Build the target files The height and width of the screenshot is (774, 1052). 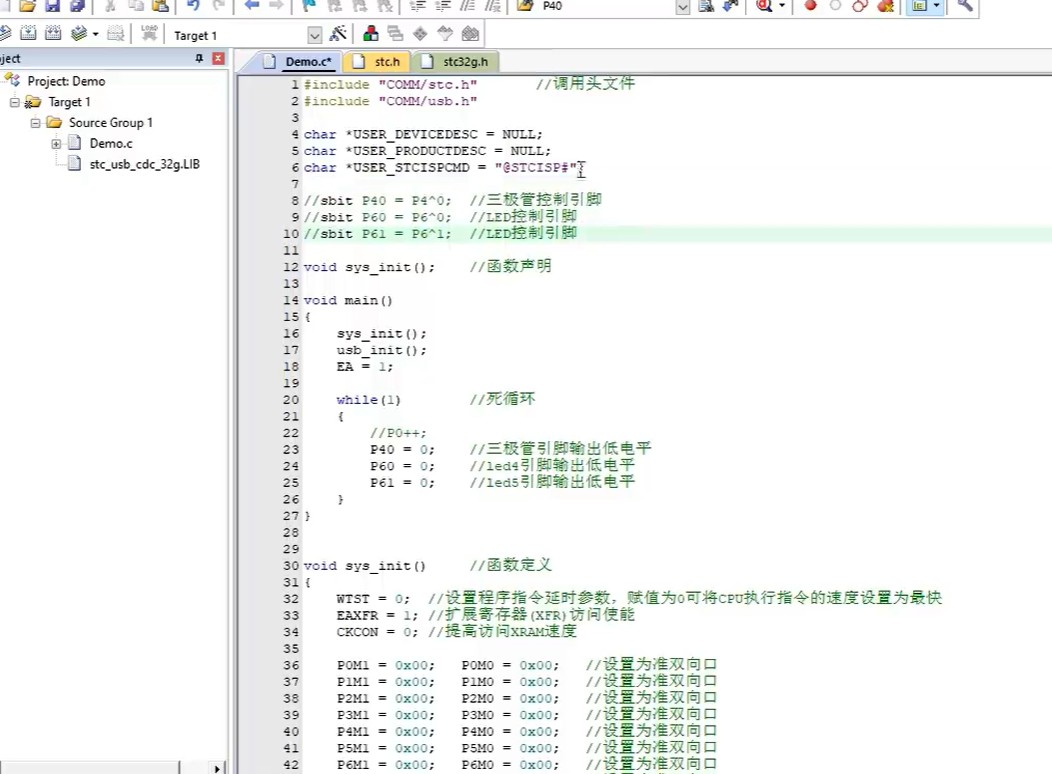pos(28,34)
